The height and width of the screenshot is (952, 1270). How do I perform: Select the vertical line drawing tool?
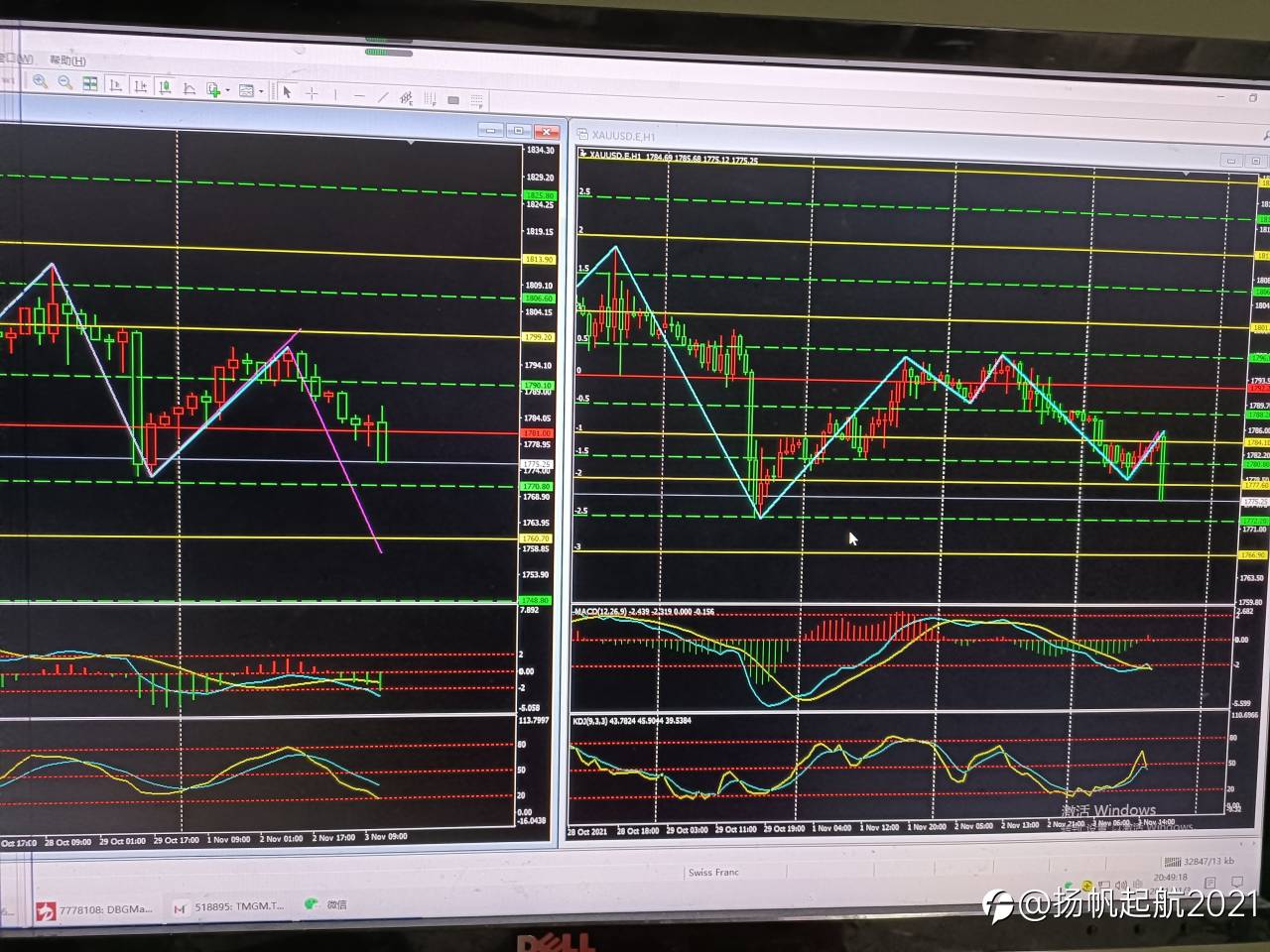pyautogui.click(x=335, y=94)
